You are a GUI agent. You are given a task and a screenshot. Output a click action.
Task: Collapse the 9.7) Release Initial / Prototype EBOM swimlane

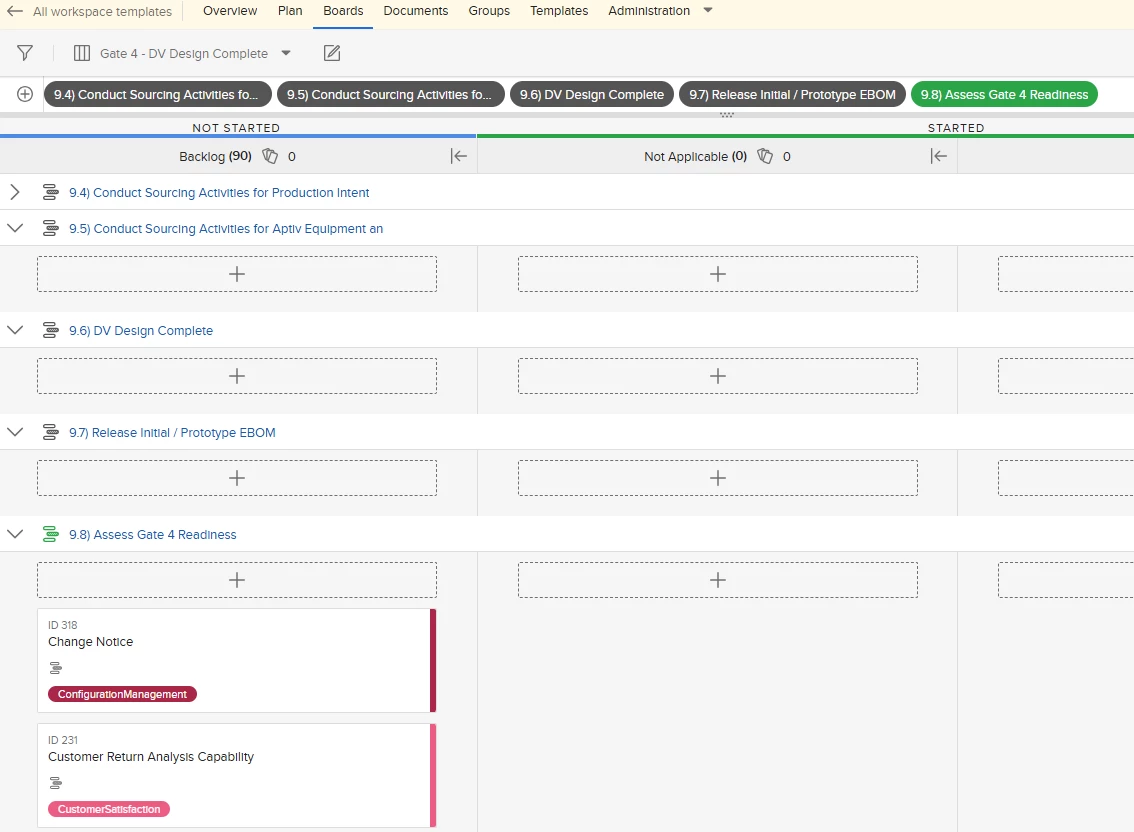pos(14,432)
